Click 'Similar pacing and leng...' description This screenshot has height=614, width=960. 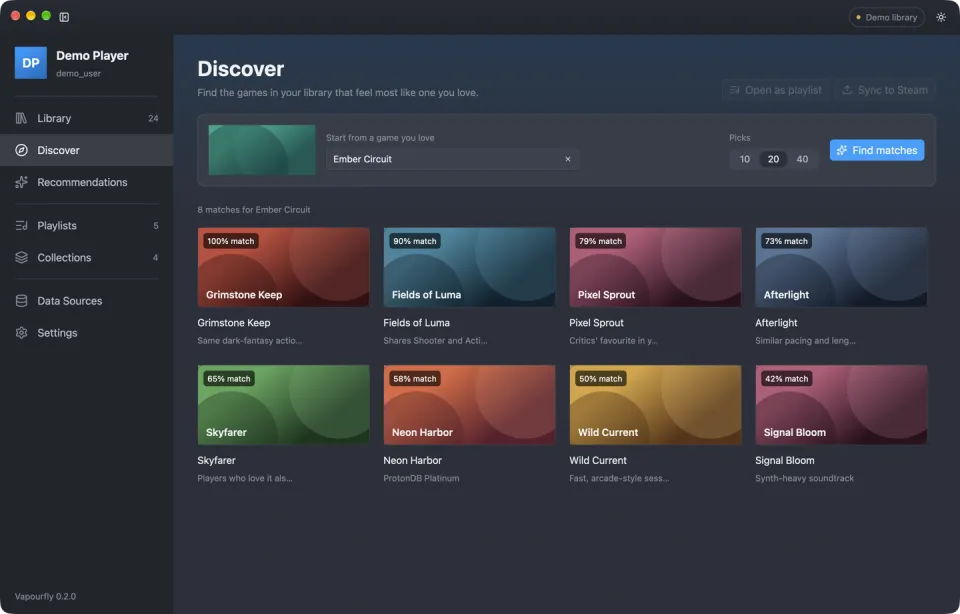tap(805, 340)
